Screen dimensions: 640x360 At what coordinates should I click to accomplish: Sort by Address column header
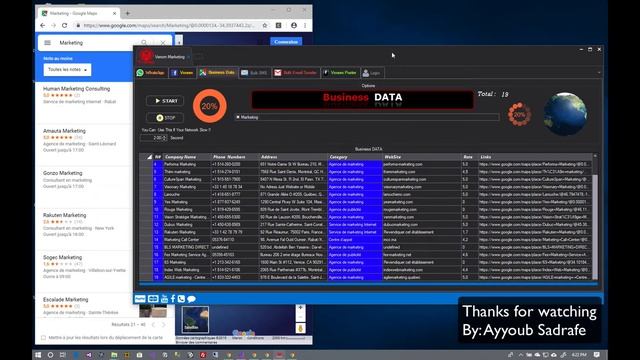point(293,157)
